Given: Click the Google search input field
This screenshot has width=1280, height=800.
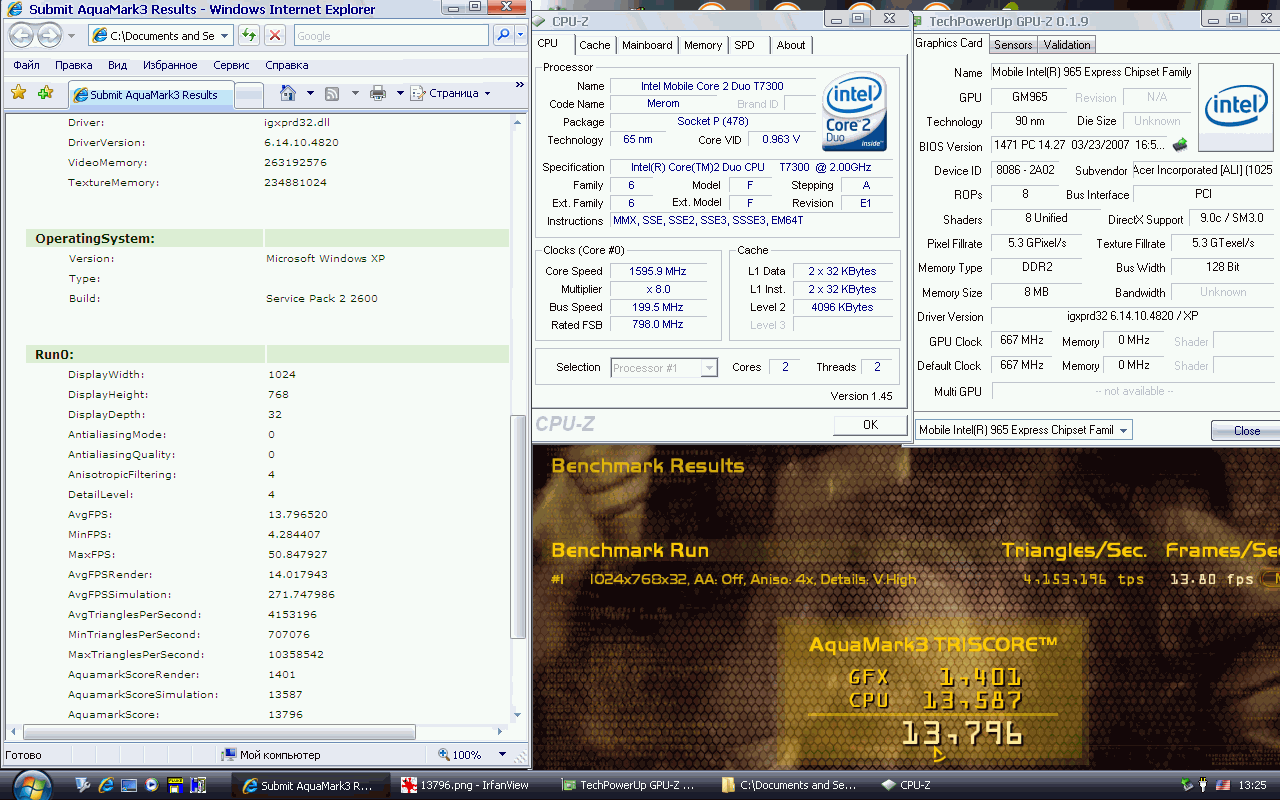Looking at the screenshot, I should click(391, 36).
